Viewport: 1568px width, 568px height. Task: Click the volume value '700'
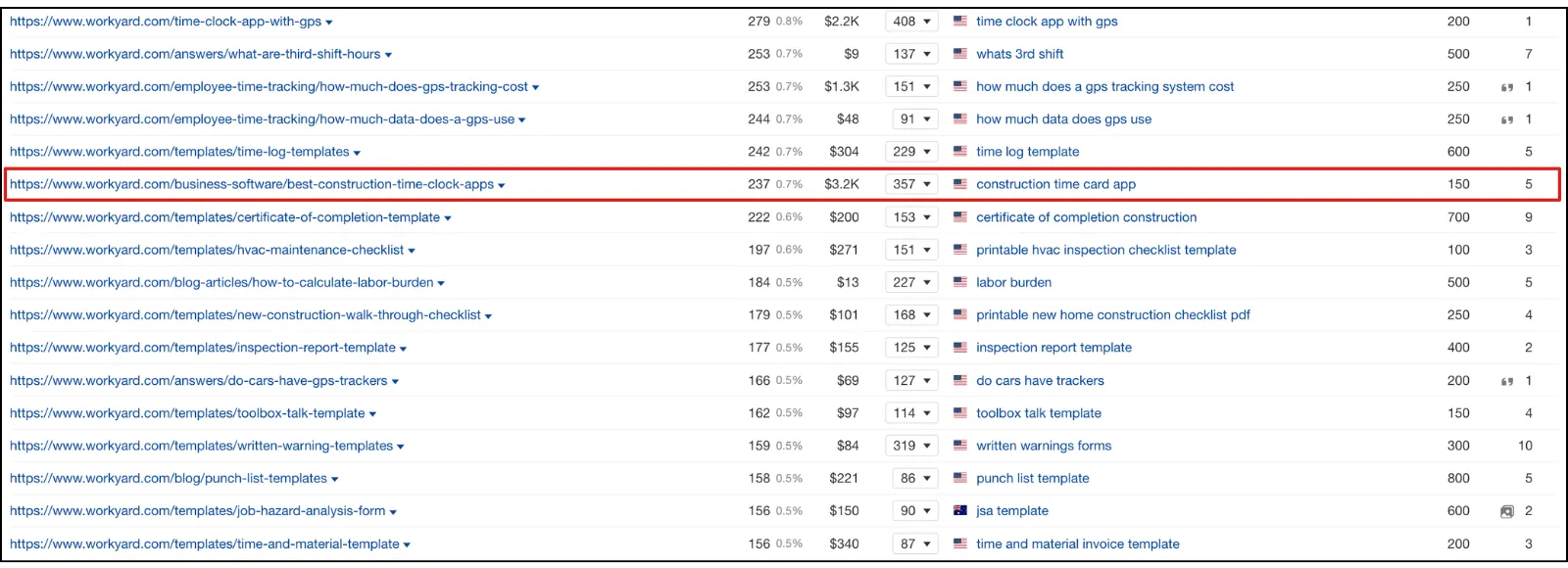1458,217
